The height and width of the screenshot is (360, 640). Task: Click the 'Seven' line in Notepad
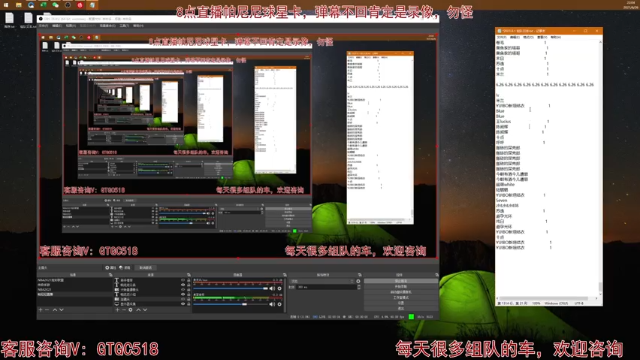[501, 200]
